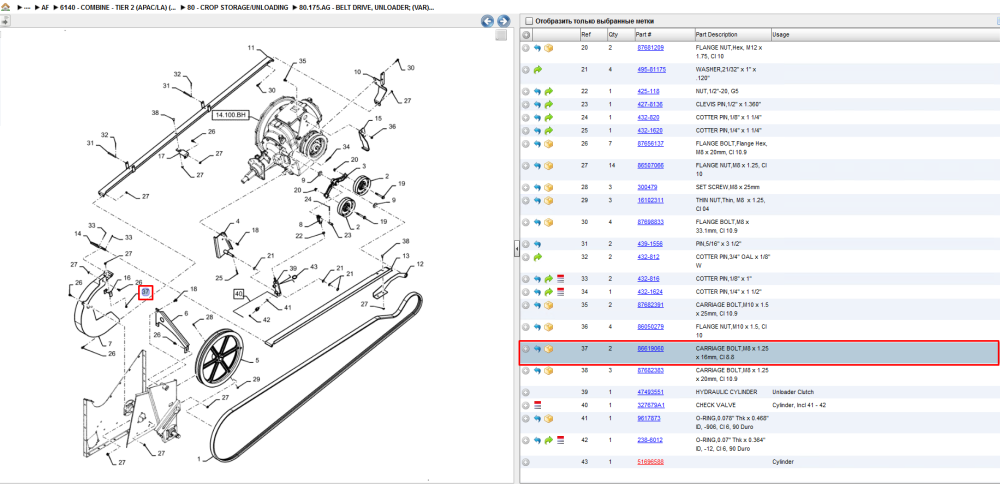The width and height of the screenshot is (1000, 484).
Task: Add ref 31 pin with circle button
Action: (x=526, y=244)
